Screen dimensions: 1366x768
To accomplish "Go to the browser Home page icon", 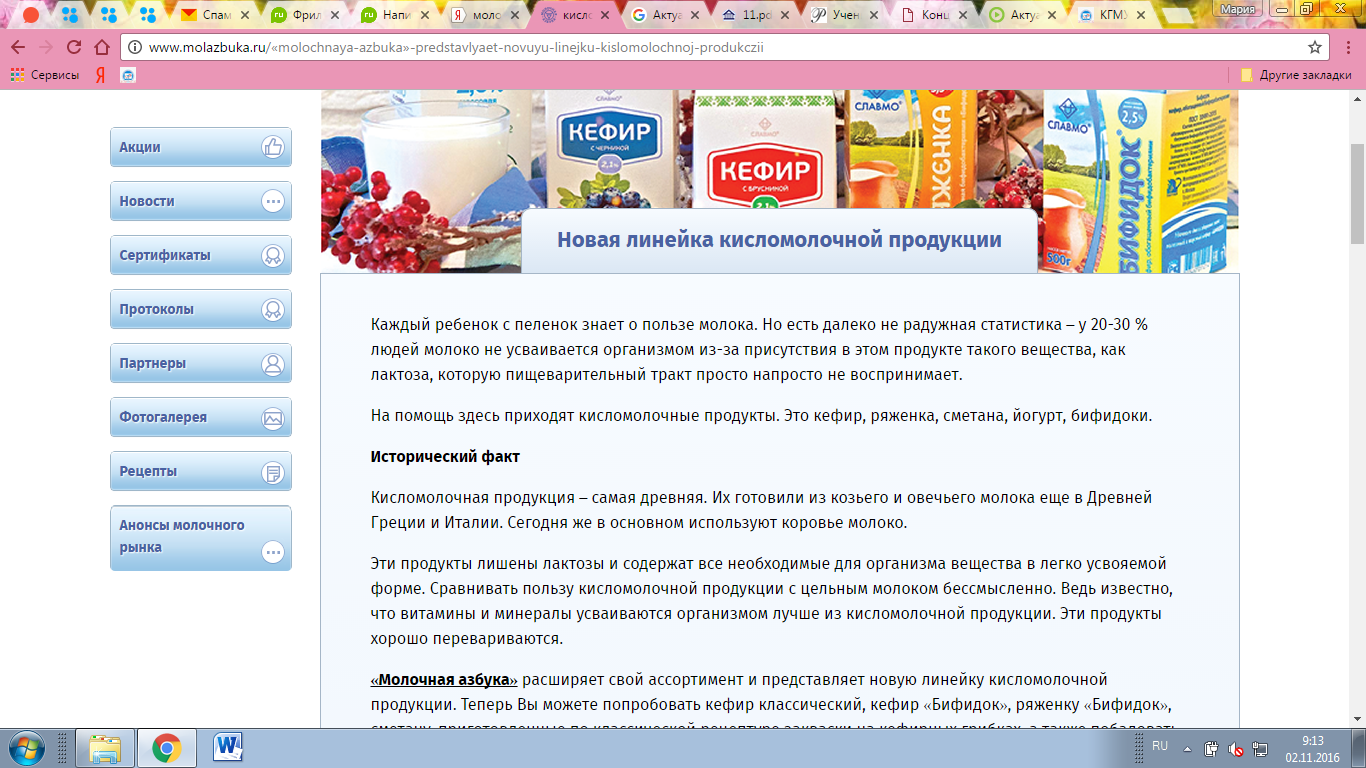I will coord(101,47).
